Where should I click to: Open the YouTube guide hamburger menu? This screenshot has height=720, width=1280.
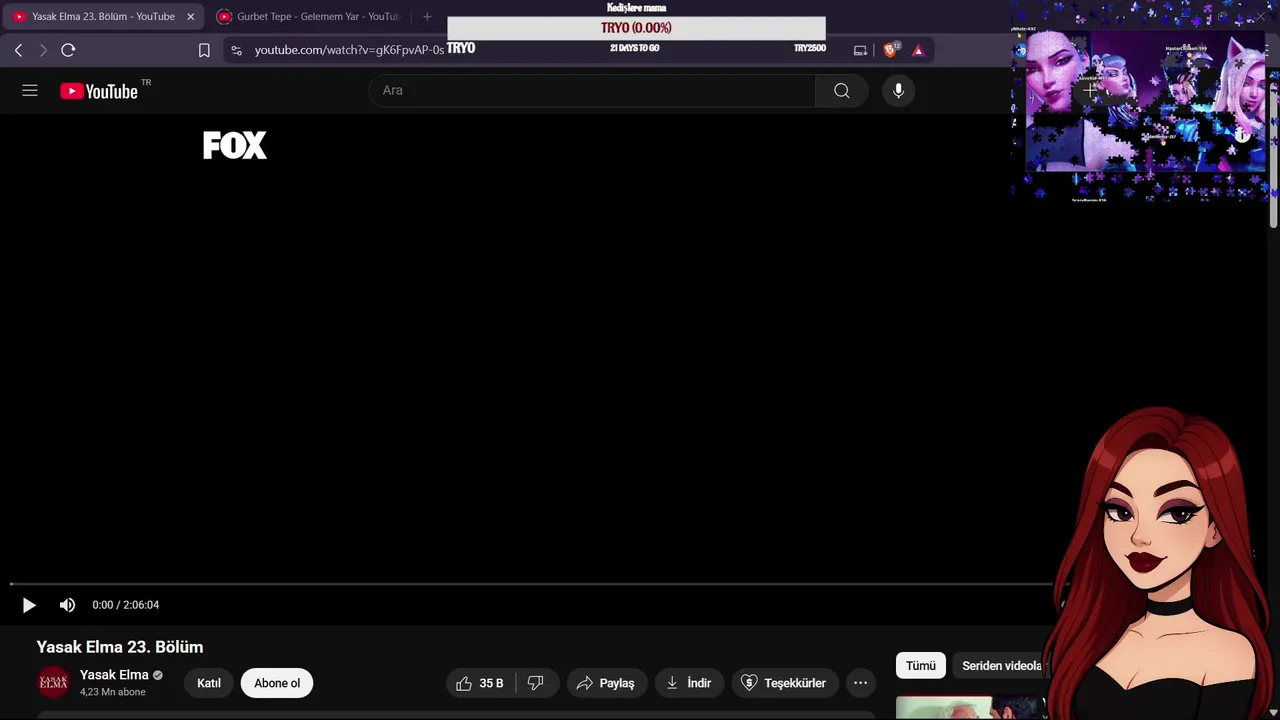(30, 90)
